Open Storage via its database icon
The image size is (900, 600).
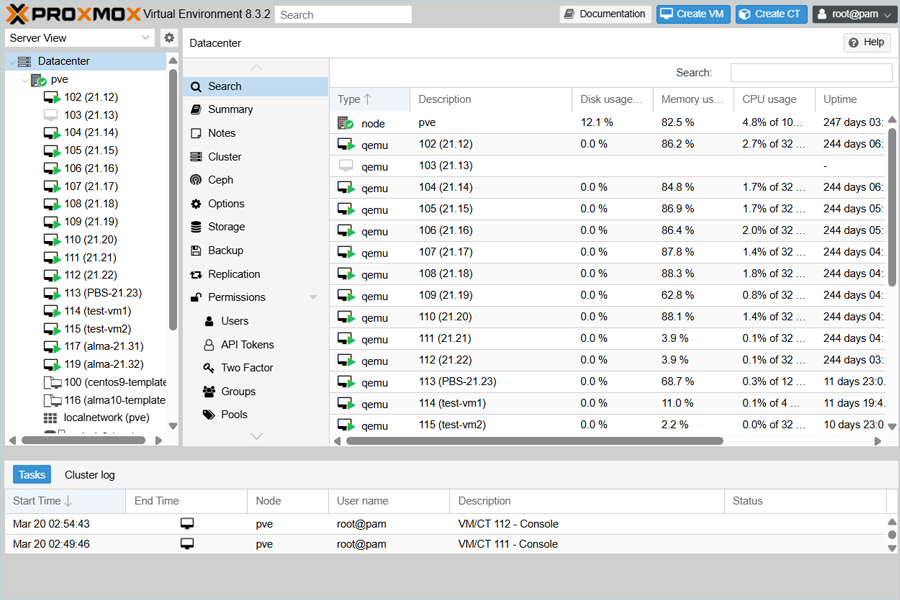pos(197,227)
